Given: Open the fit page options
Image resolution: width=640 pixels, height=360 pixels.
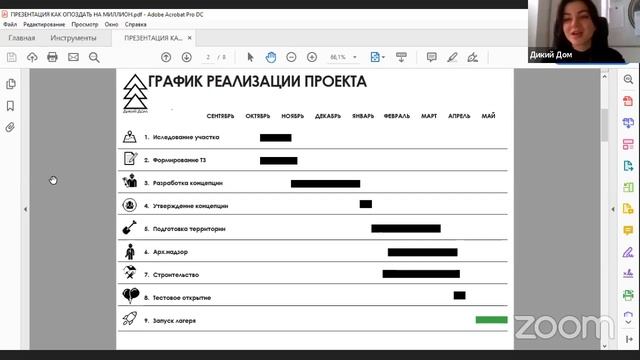Looking at the screenshot, I should coord(377,57).
